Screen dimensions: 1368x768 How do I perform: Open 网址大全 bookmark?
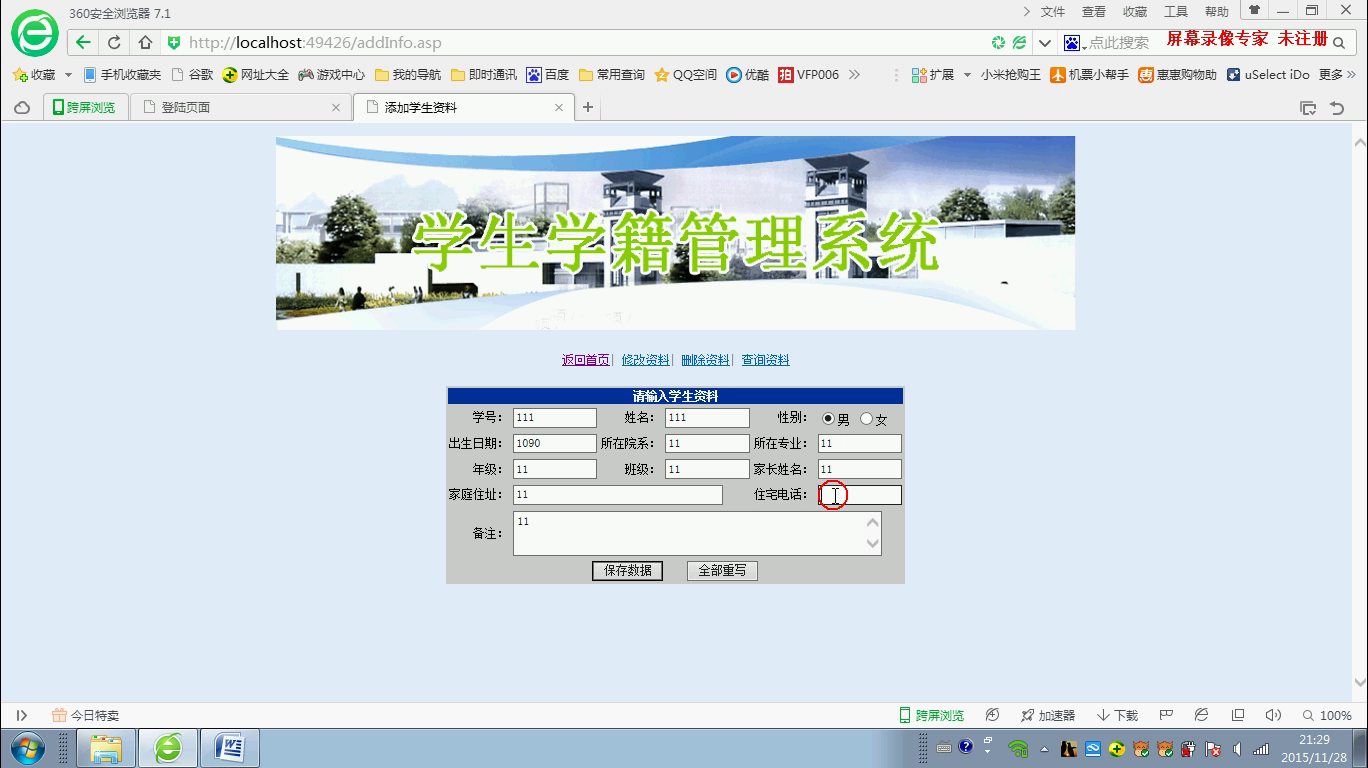pos(256,75)
